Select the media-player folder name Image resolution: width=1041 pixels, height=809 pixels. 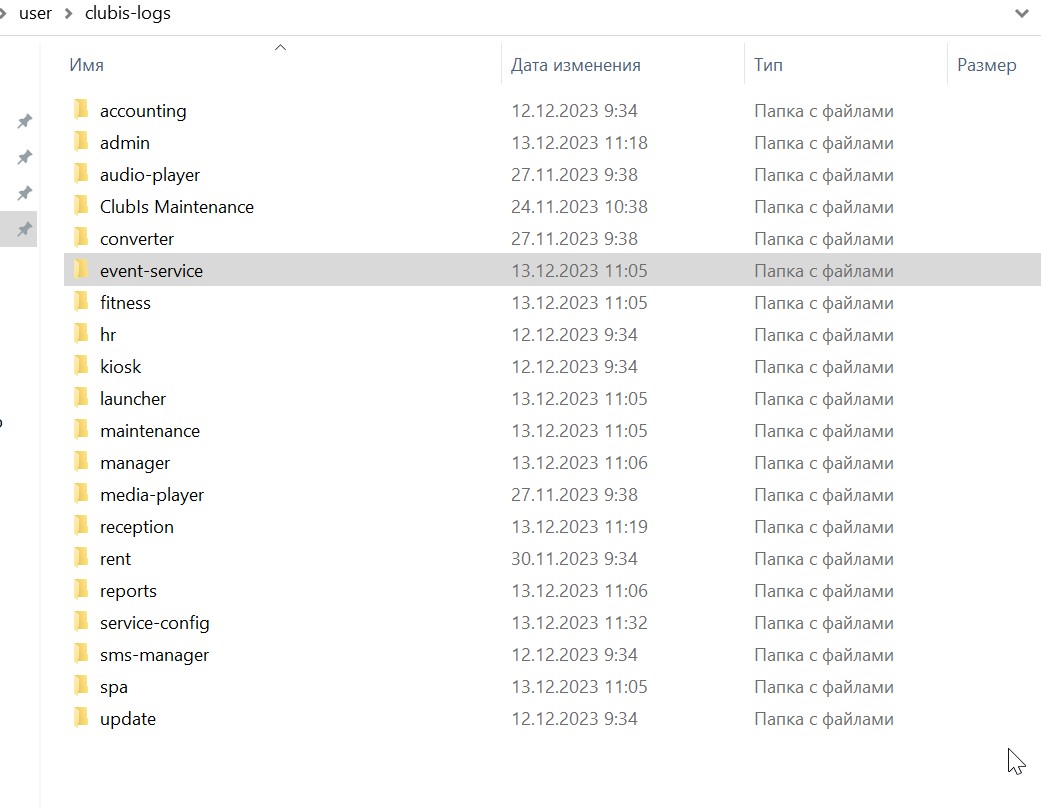point(152,495)
